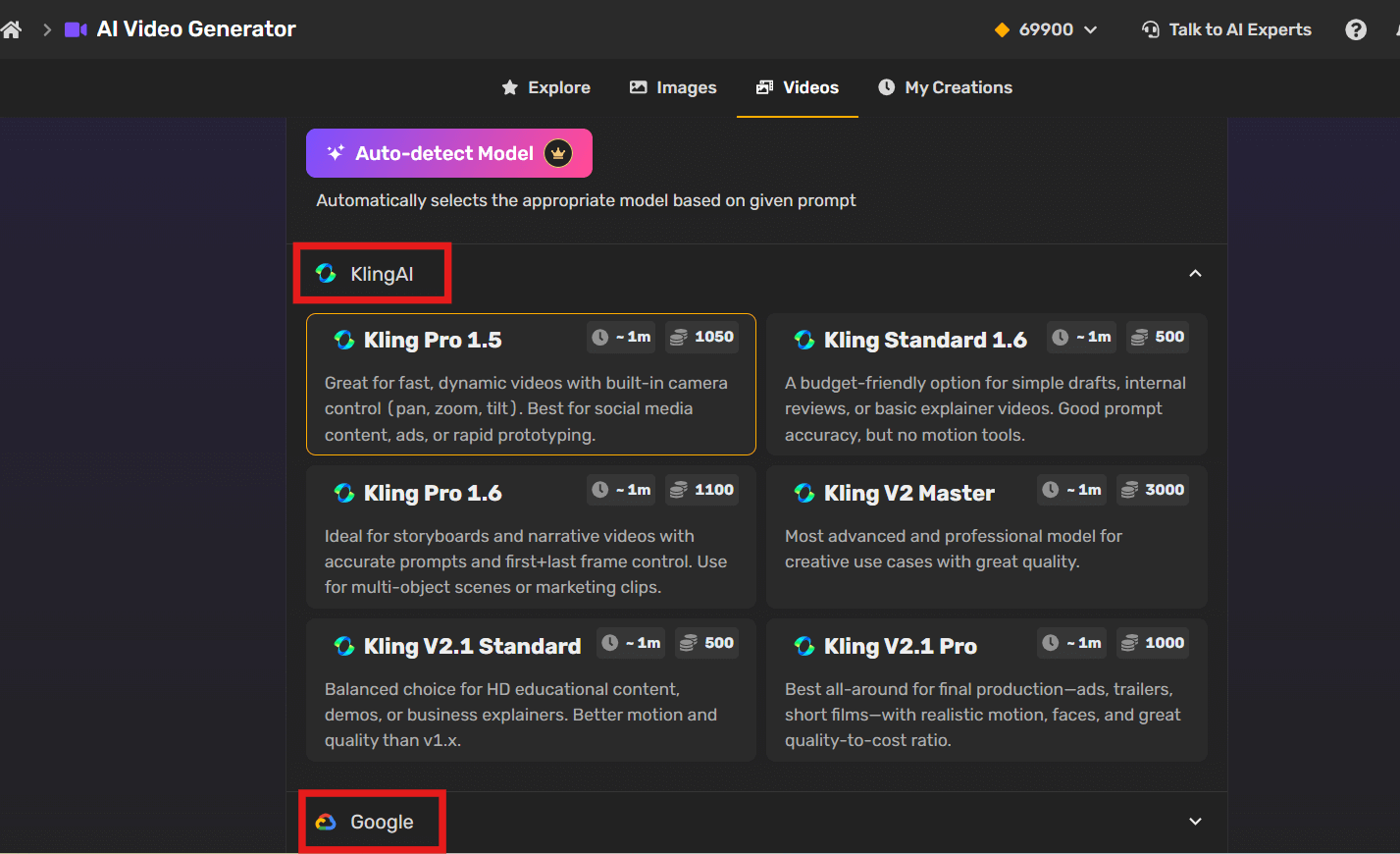Click the clock icon on My Creations tab
This screenshot has width=1400, height=854.
click(x=886, y=87)
